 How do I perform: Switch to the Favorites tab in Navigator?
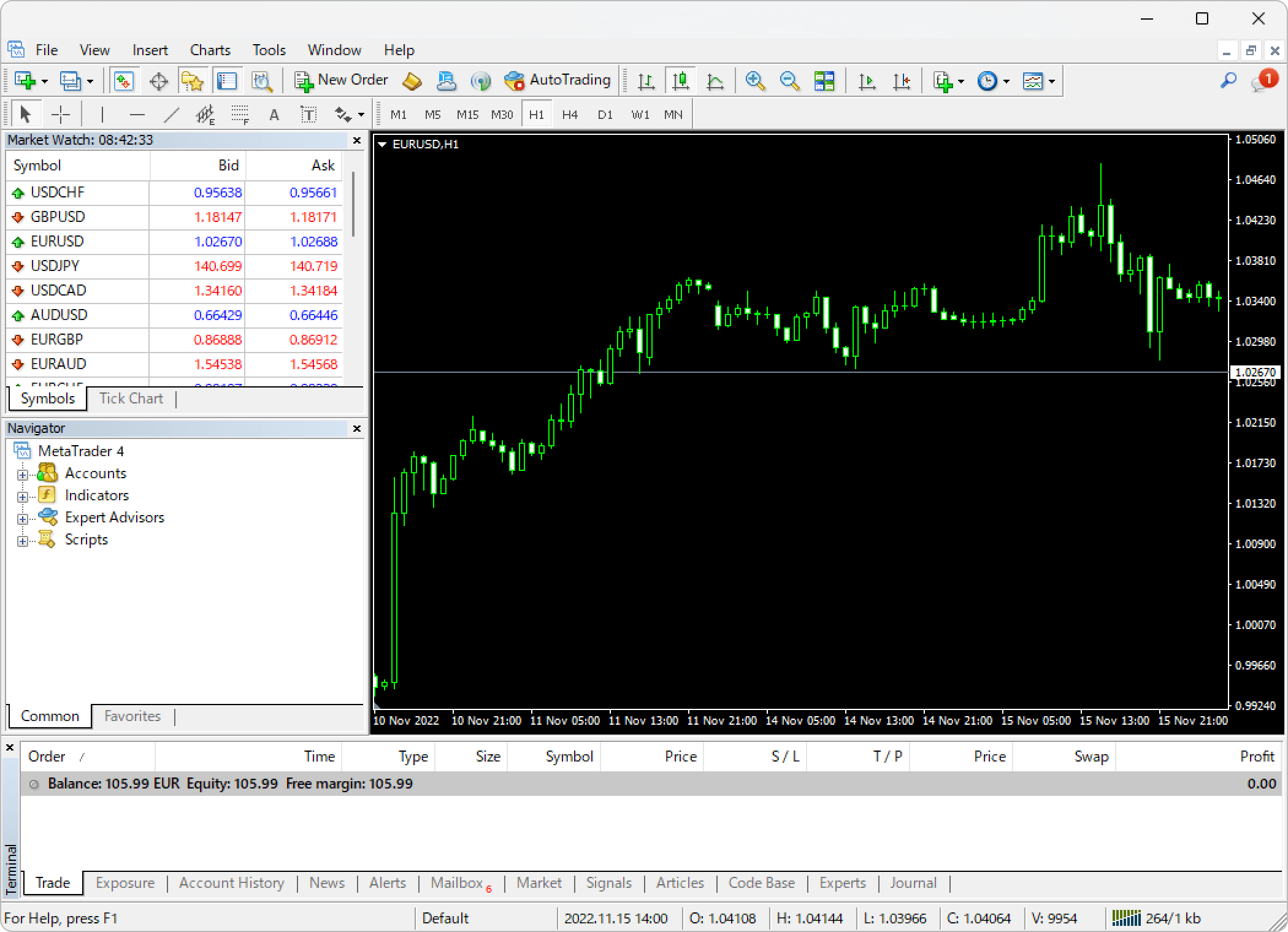point(132,716)
